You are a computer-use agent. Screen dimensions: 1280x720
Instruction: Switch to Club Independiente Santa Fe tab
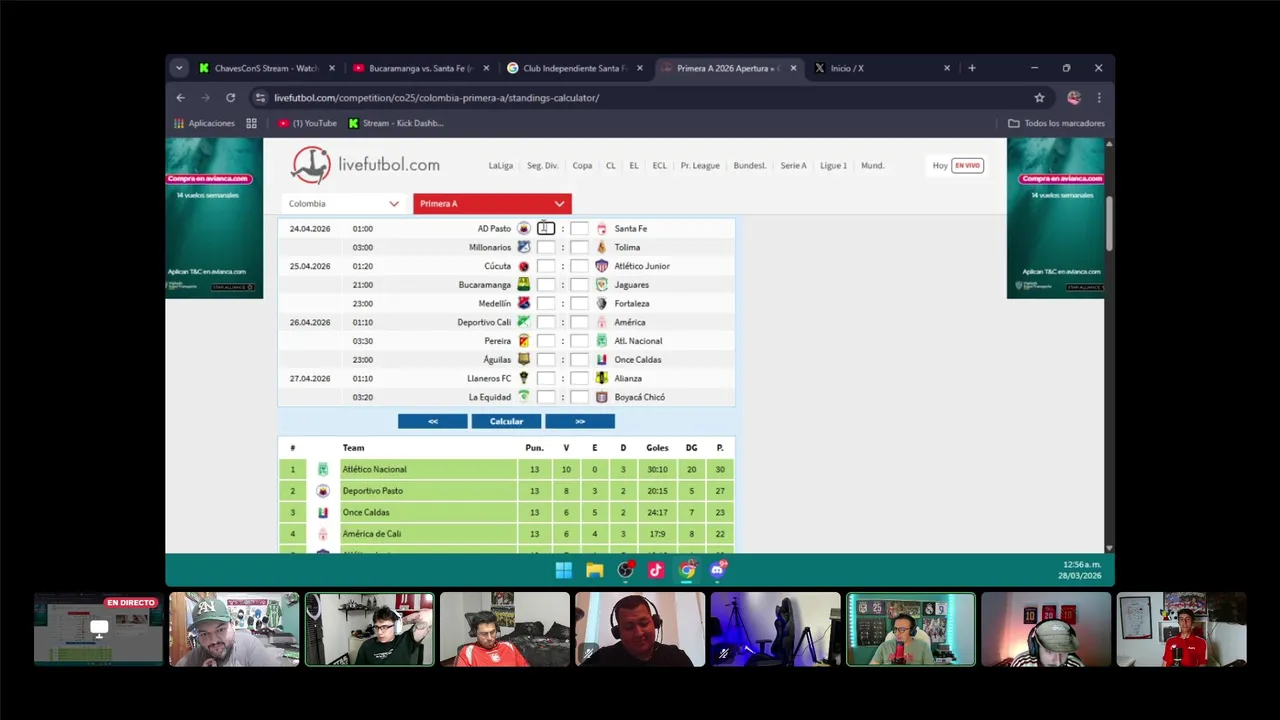coord(575,68)
